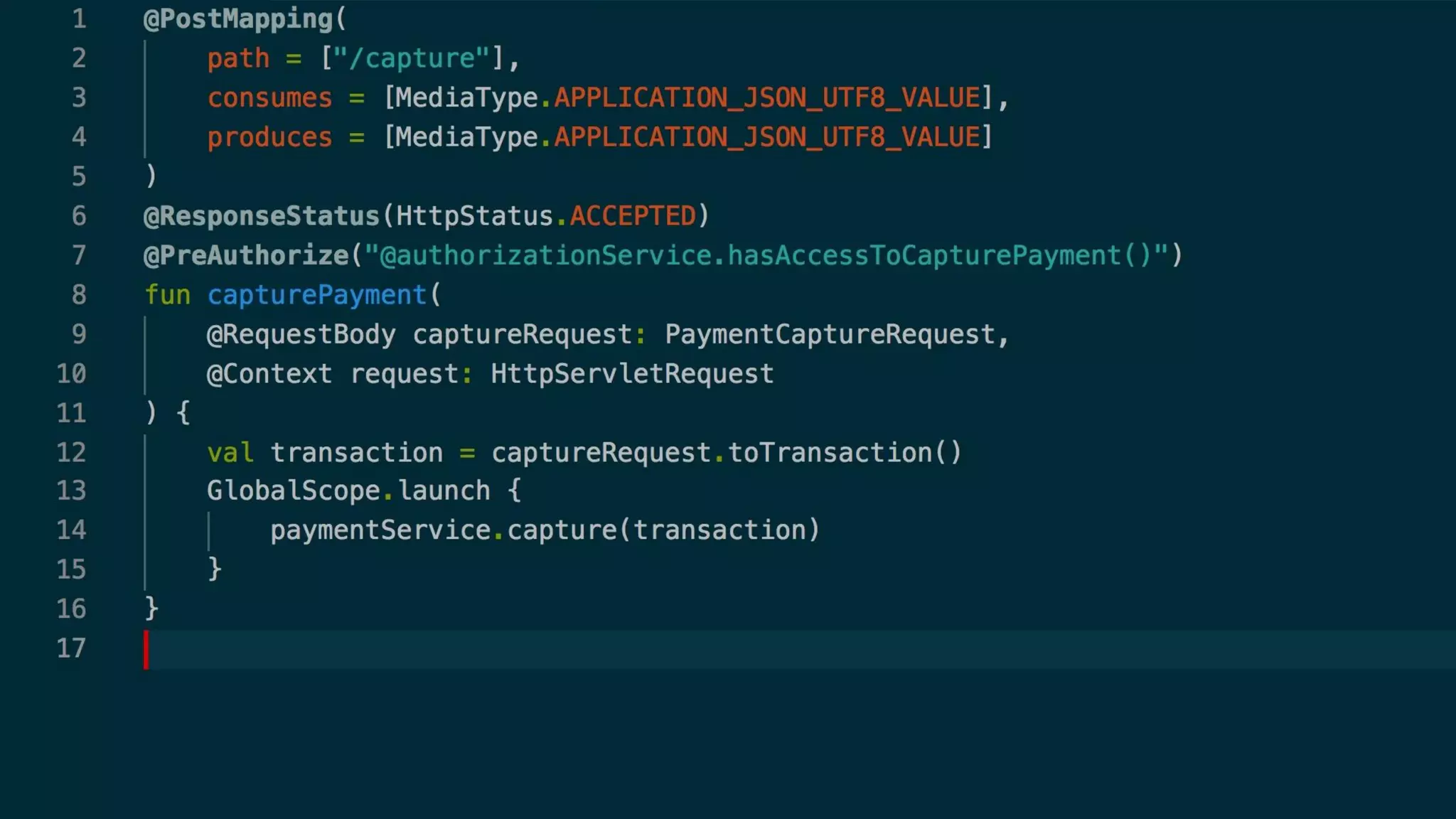The image size is (1456, 819).
Task: Click line number 8 in gutter
Action: tap(79, 295)
